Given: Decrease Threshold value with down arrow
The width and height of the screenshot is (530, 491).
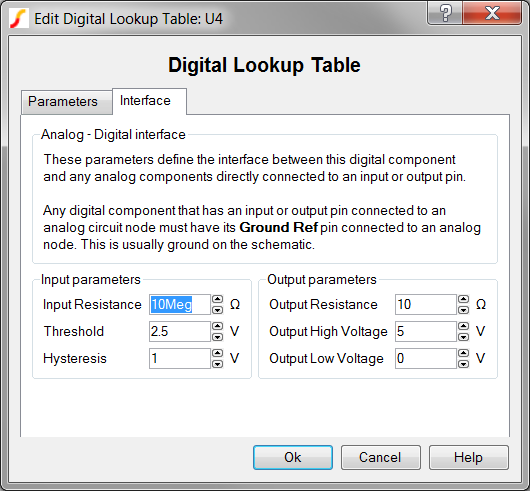Looking at the screenshot, I should (217, 337).
